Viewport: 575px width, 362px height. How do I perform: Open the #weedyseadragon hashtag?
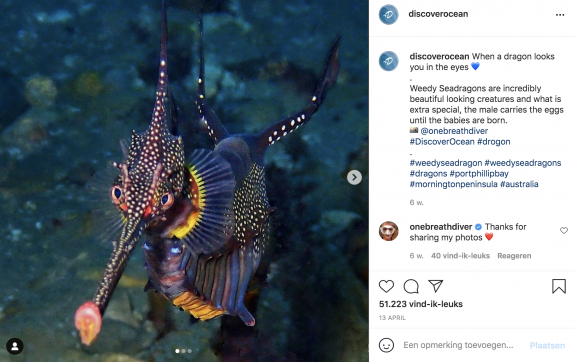pos(446,163)
